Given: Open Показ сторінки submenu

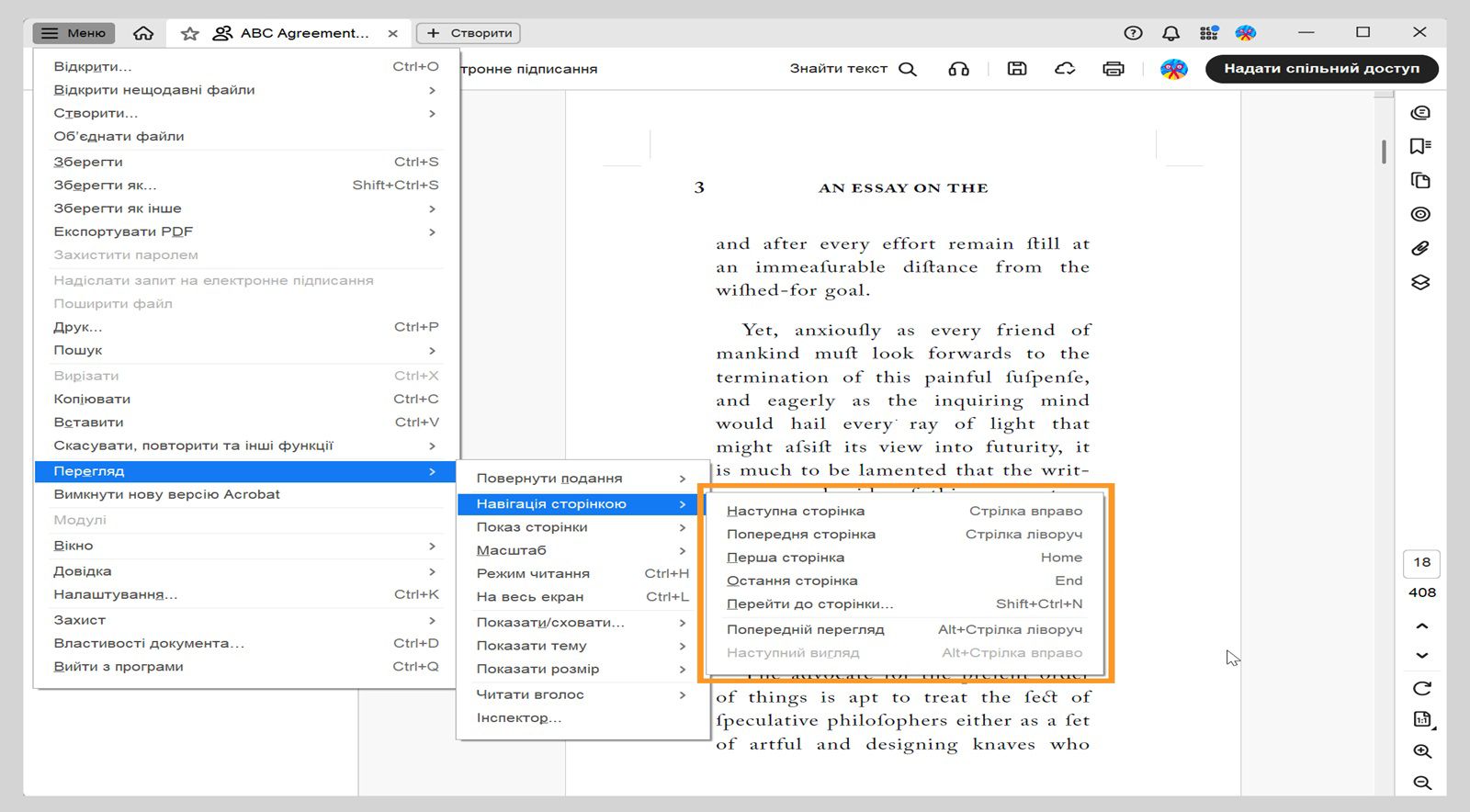Looking at the screenshot, I should pyautogui.click(x=583, y=527).
